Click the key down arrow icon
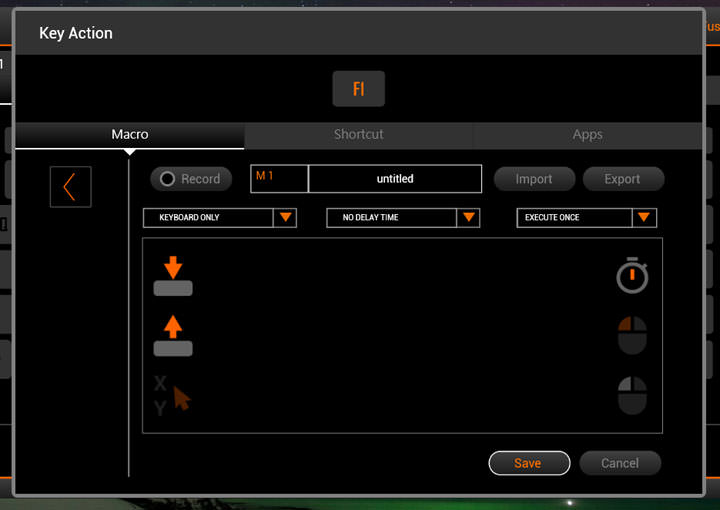 (173, 276)
